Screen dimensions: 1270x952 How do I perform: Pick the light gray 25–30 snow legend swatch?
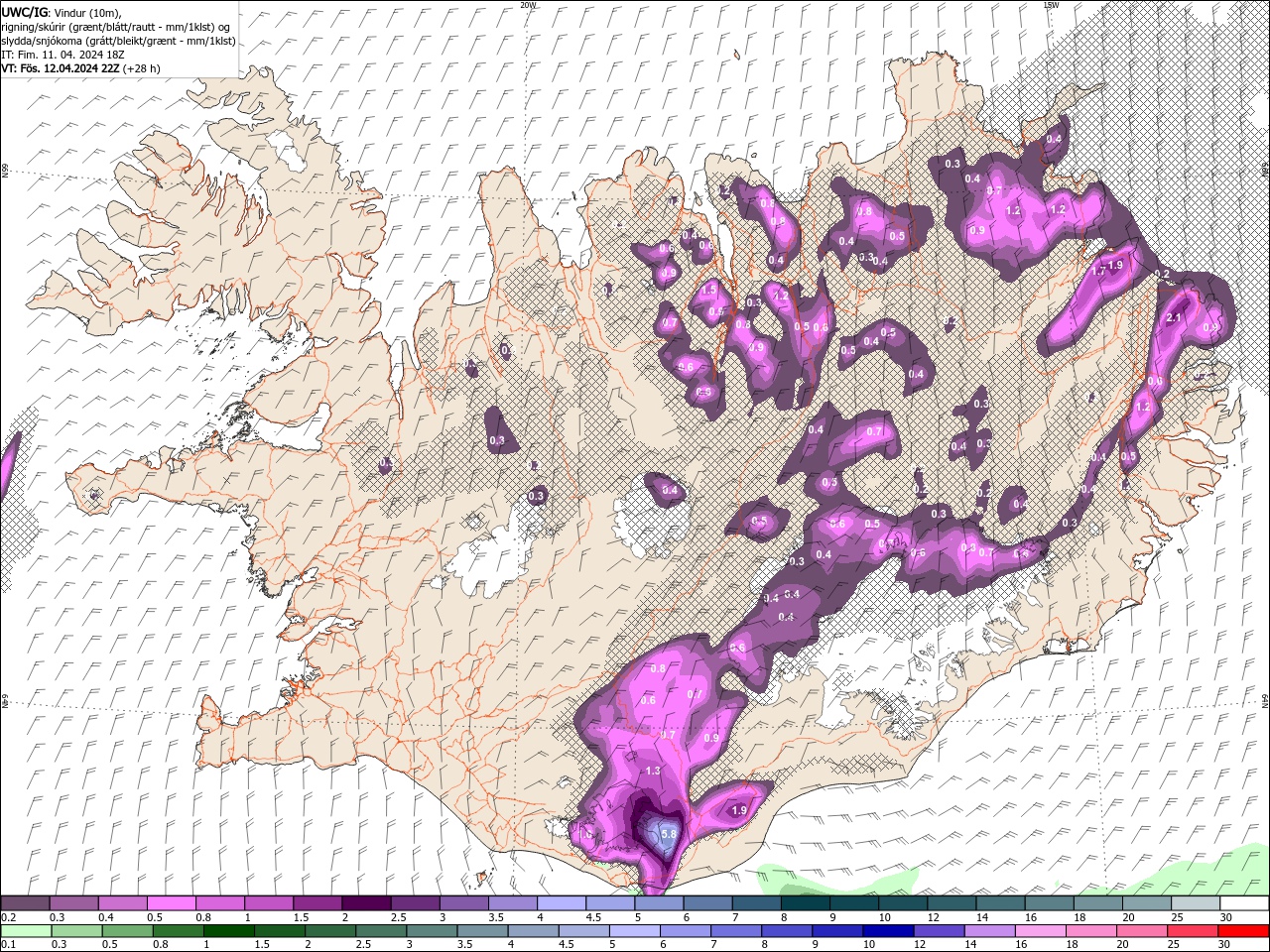click(x=1196, y=902)
